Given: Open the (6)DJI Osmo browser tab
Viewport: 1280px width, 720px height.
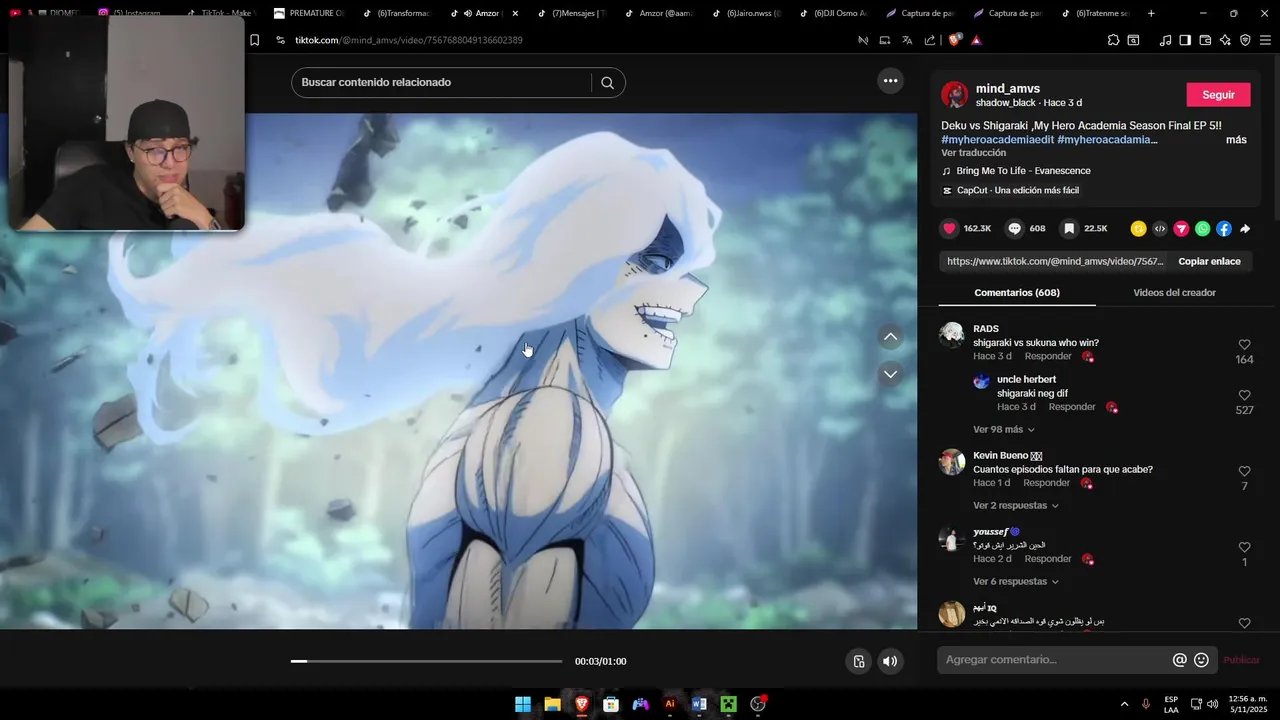Looking at the screenshot, I should click(833, 14).
